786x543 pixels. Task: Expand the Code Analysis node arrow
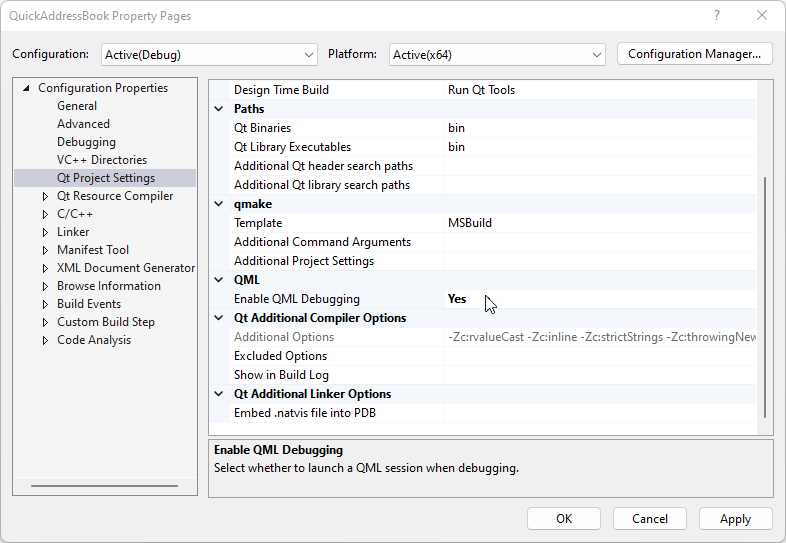coord(45,341)
